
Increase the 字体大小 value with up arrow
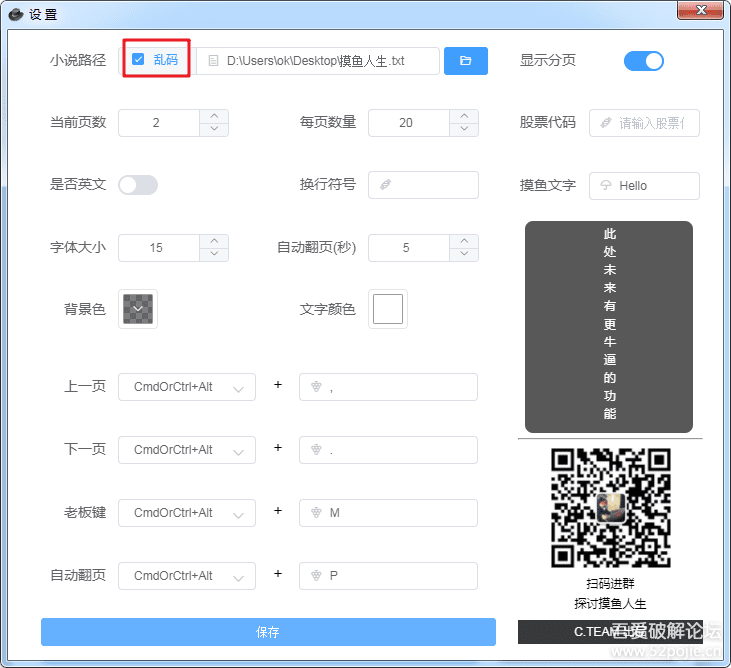[x=214, y=241]
